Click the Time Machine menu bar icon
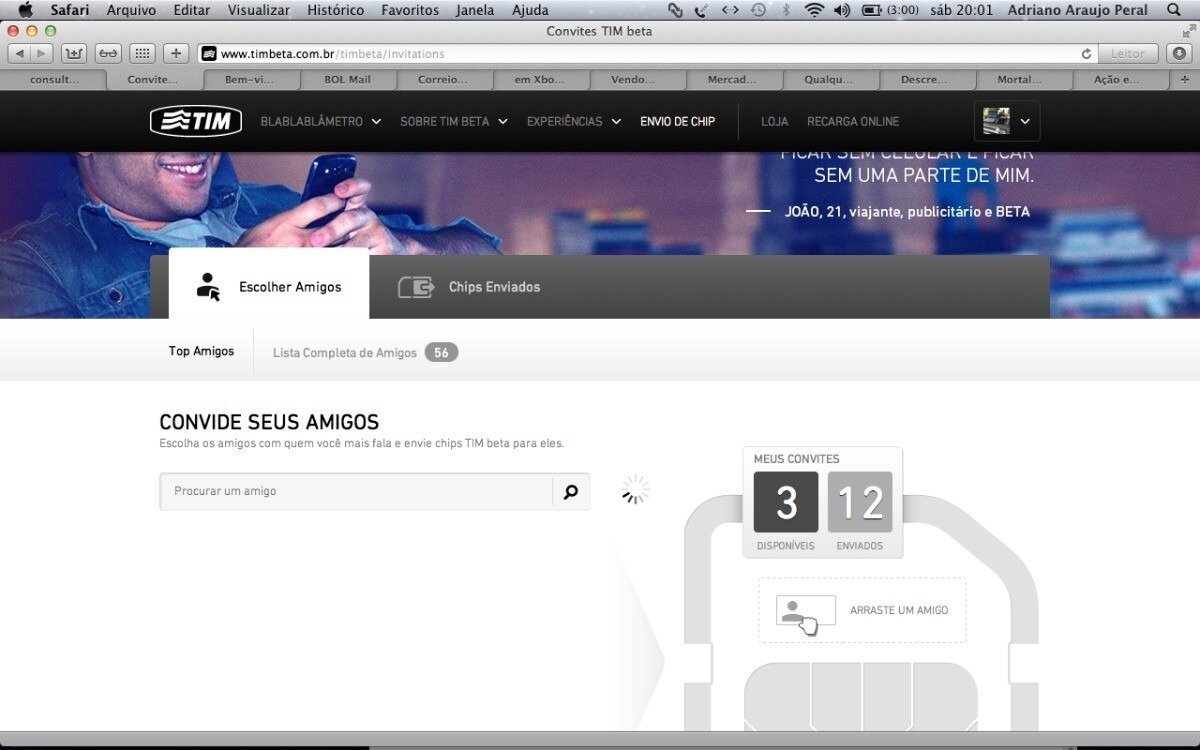 (x=758, y=10)
